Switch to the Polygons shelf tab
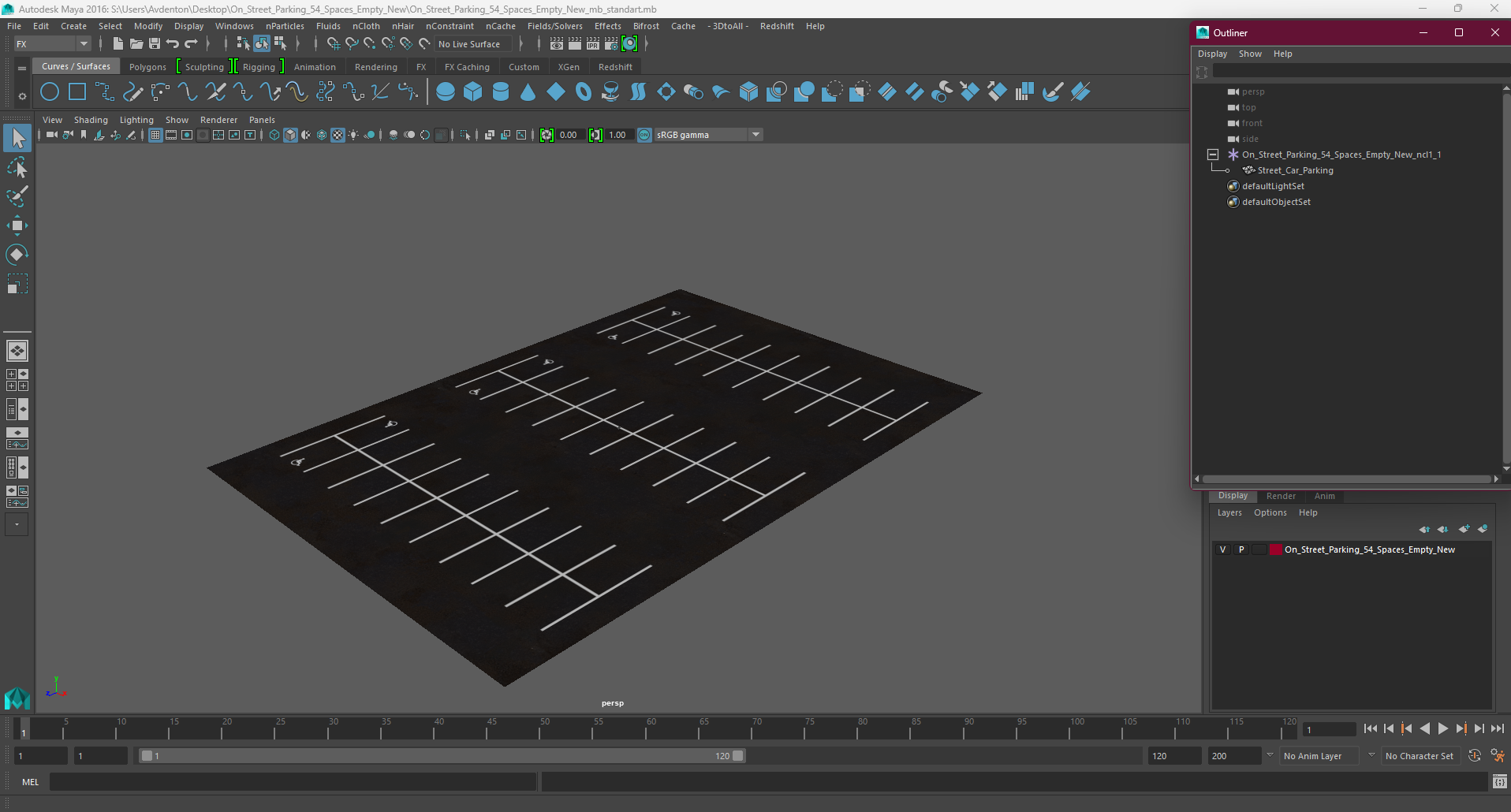The image size is (1511, 812). pyautogui.click(x=147, y=67)
